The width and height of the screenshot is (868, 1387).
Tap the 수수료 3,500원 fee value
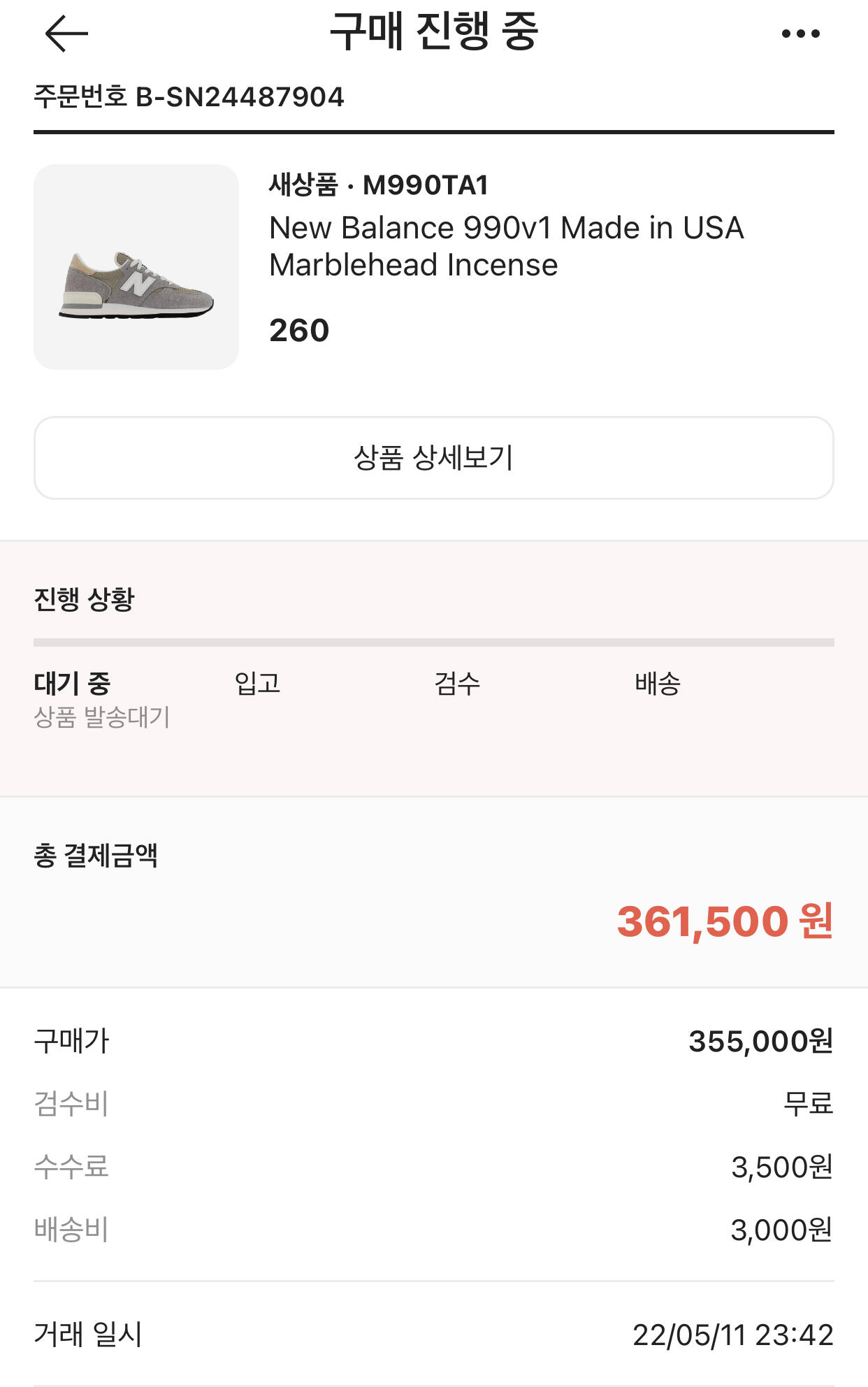[781, 1167]
